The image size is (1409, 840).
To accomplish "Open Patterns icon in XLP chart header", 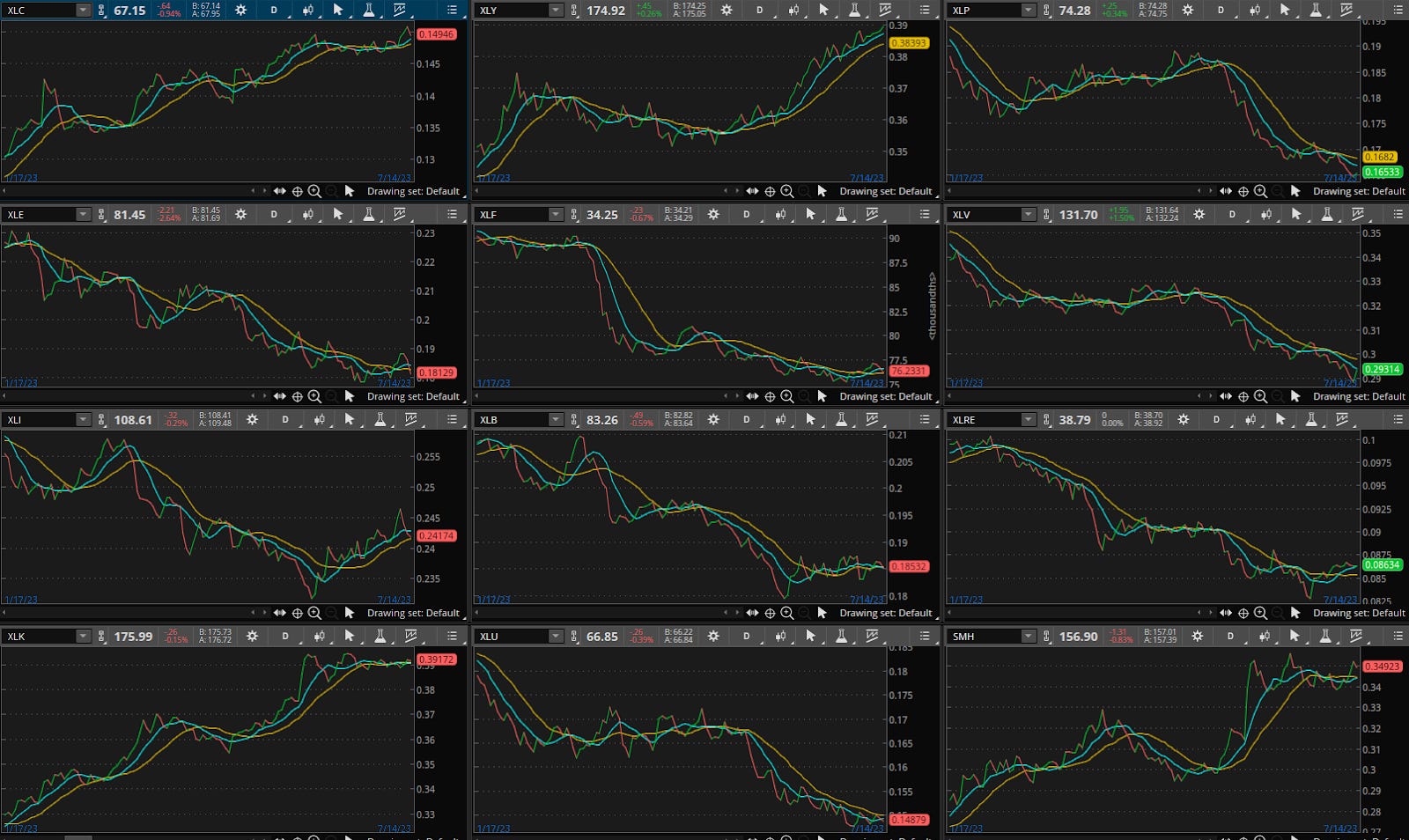I will click(1346, 11).
